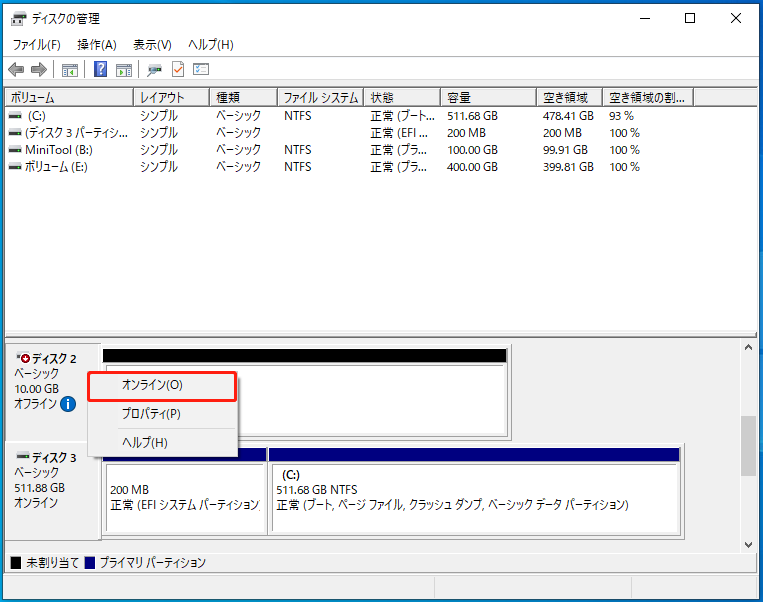
Task: Click the ディスク 2 offline disk icon
Action: [23, 358]
